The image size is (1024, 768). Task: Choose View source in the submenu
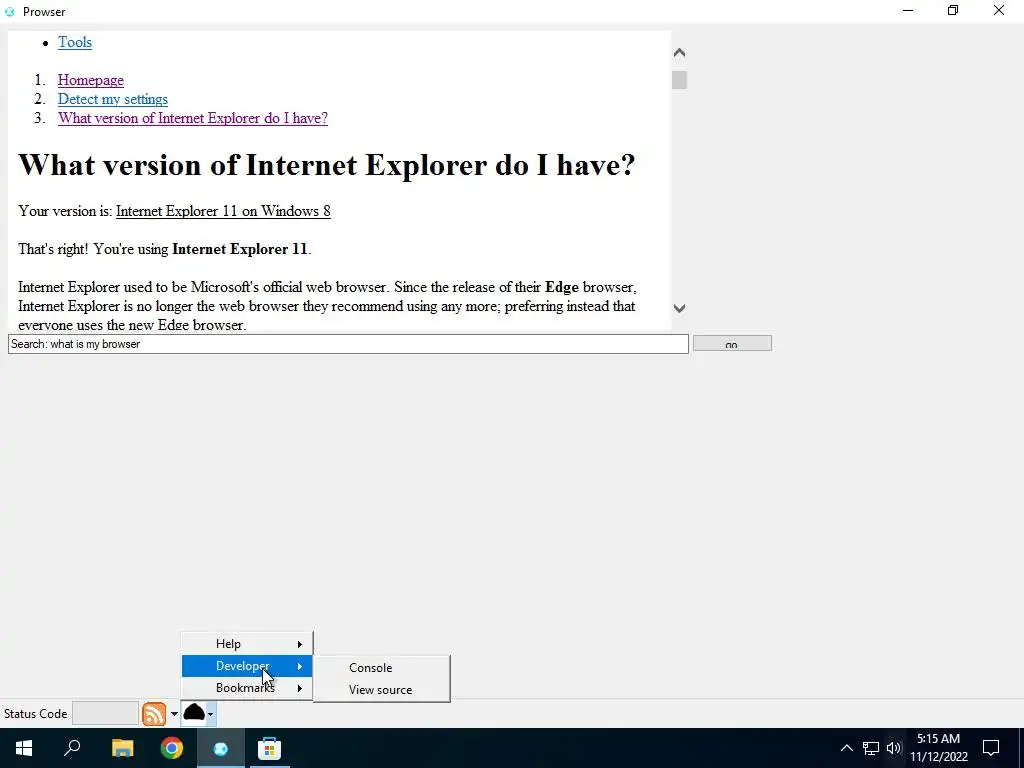tap(381, 690)
